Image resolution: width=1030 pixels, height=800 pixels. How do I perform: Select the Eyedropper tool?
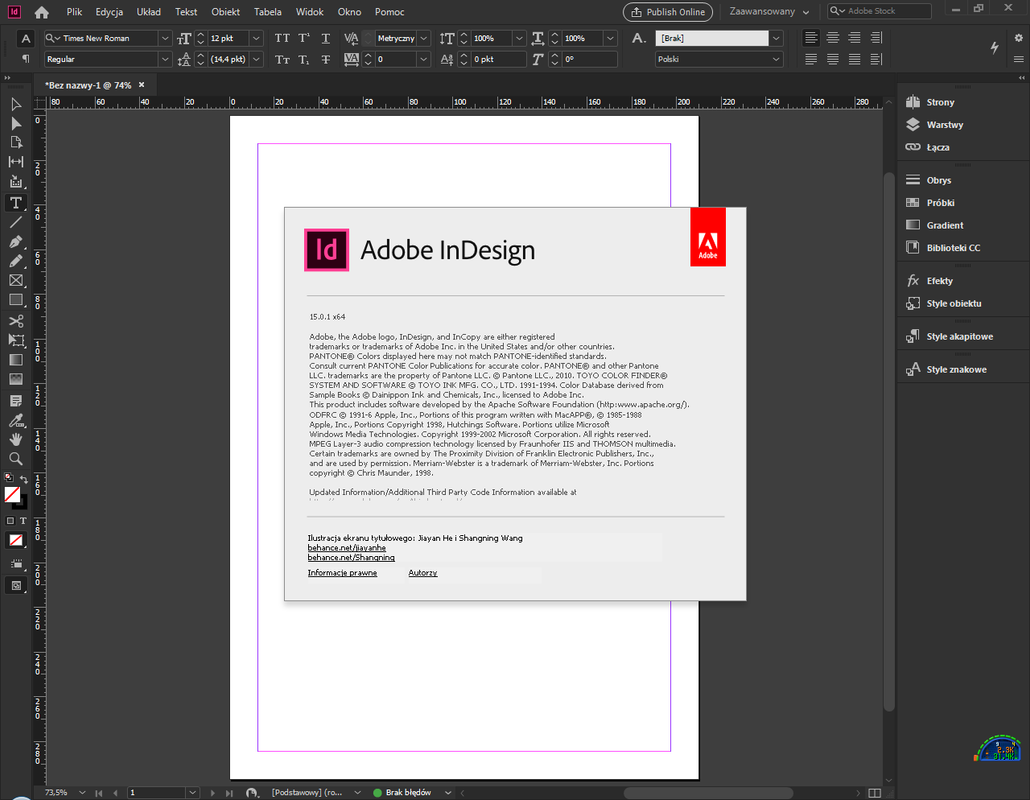click(x=16, y=420)
